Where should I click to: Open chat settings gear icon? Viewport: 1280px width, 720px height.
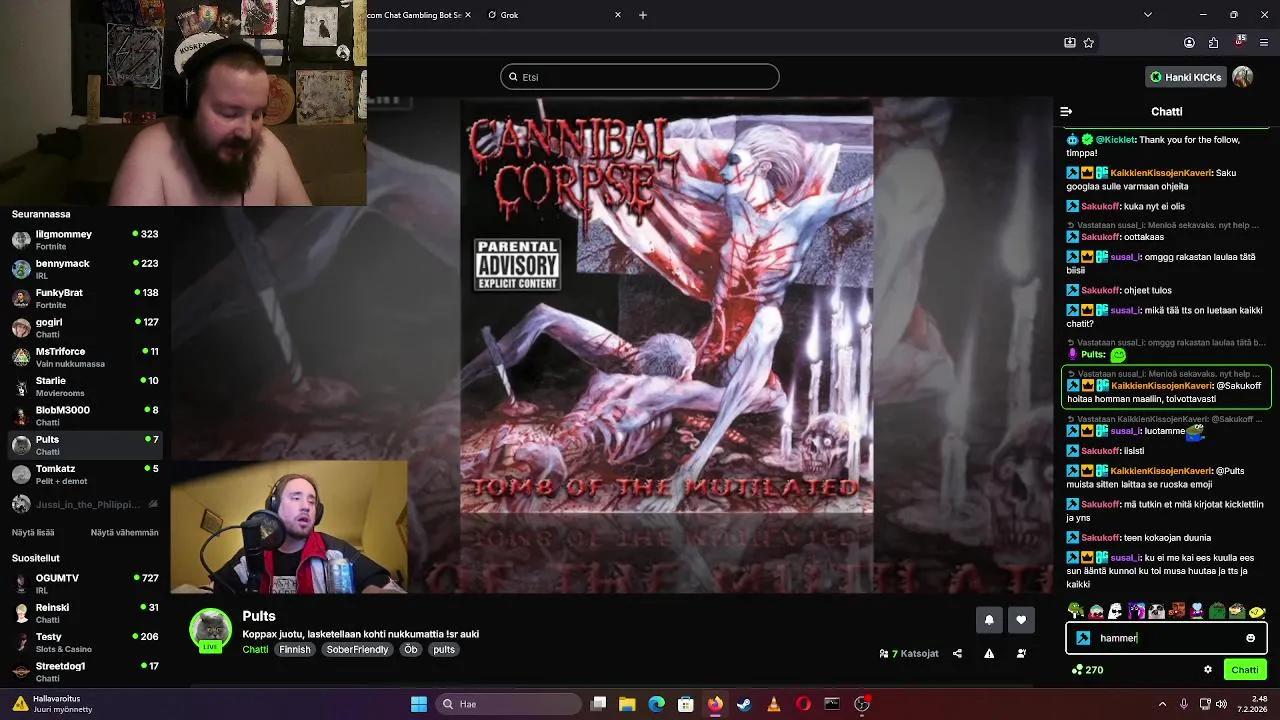[x=1208, y=670]
